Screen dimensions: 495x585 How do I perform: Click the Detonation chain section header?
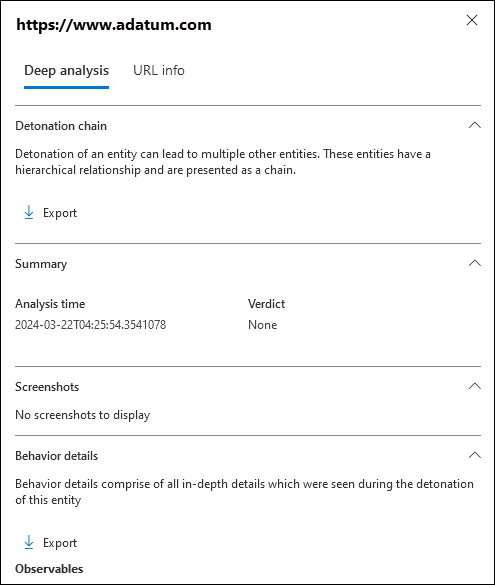(61, 126)
